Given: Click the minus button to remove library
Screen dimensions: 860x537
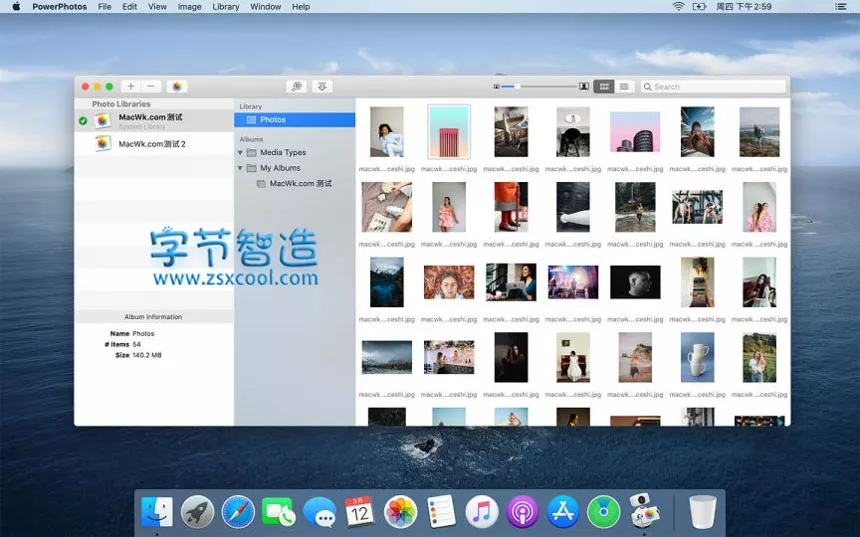Looking at the screenshot, I should [x=150, y=87].
